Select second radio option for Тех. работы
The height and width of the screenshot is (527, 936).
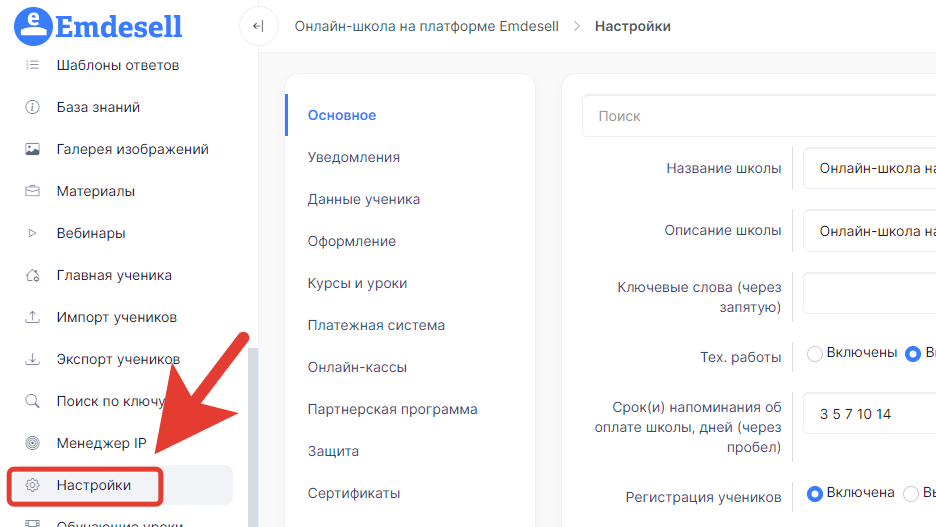coord(913,354)
